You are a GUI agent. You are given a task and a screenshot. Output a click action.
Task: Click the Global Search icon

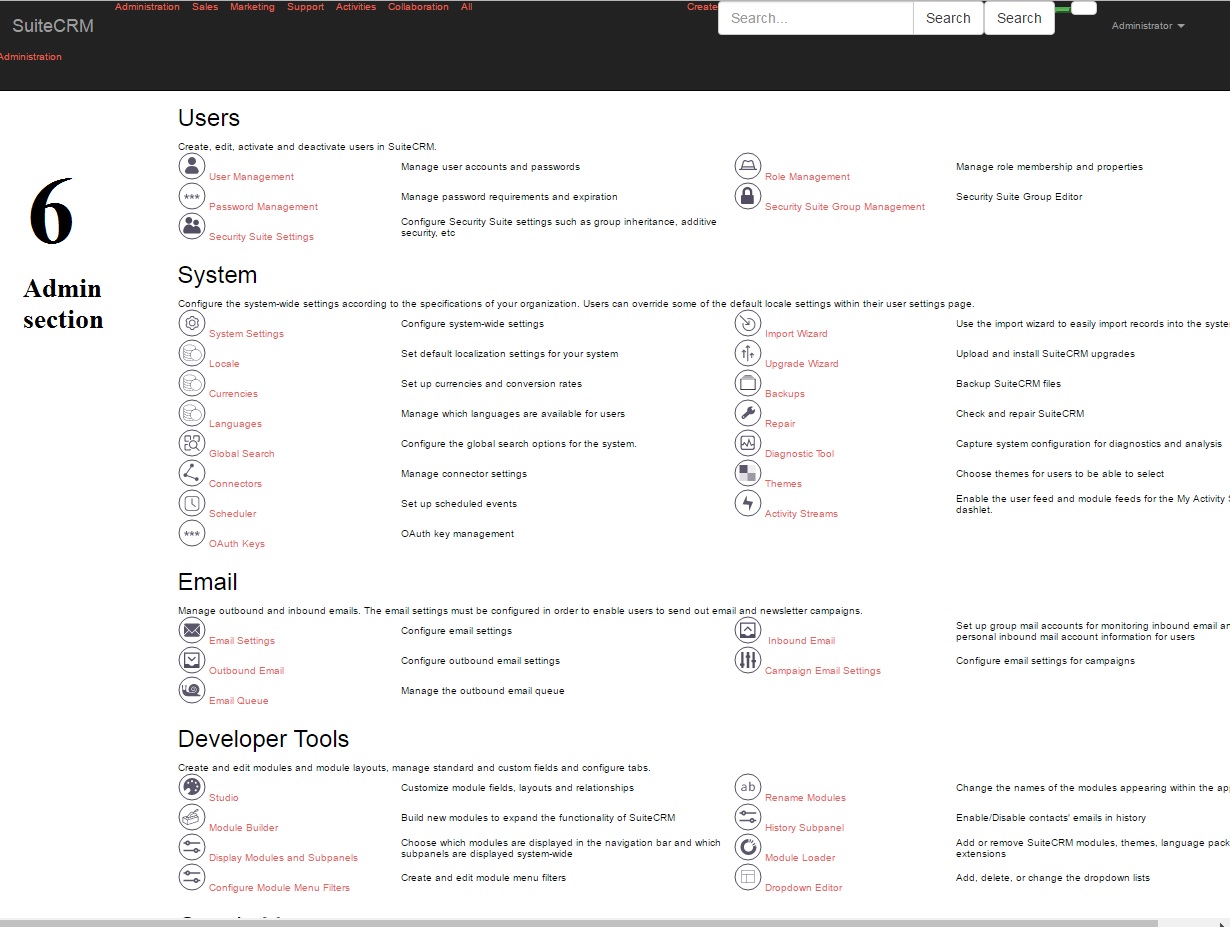[x=192, y=443]
